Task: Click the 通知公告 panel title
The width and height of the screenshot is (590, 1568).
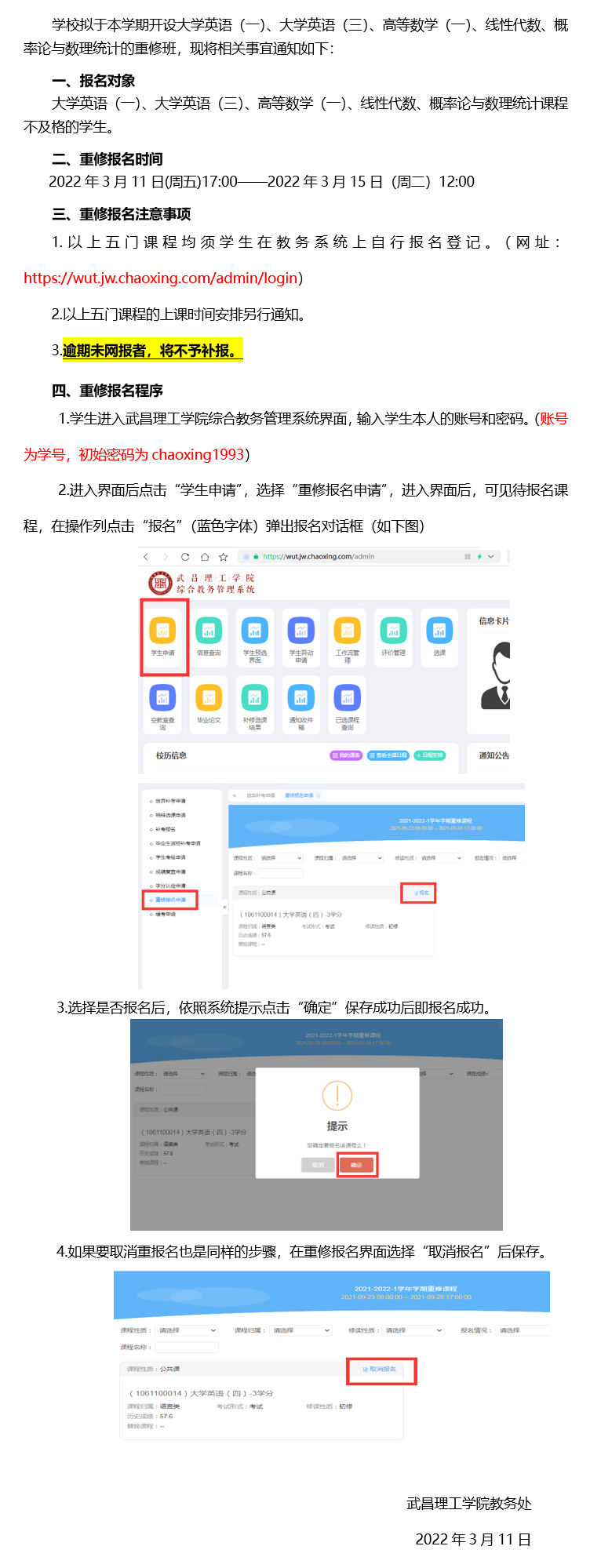Action: pos(494,755)
